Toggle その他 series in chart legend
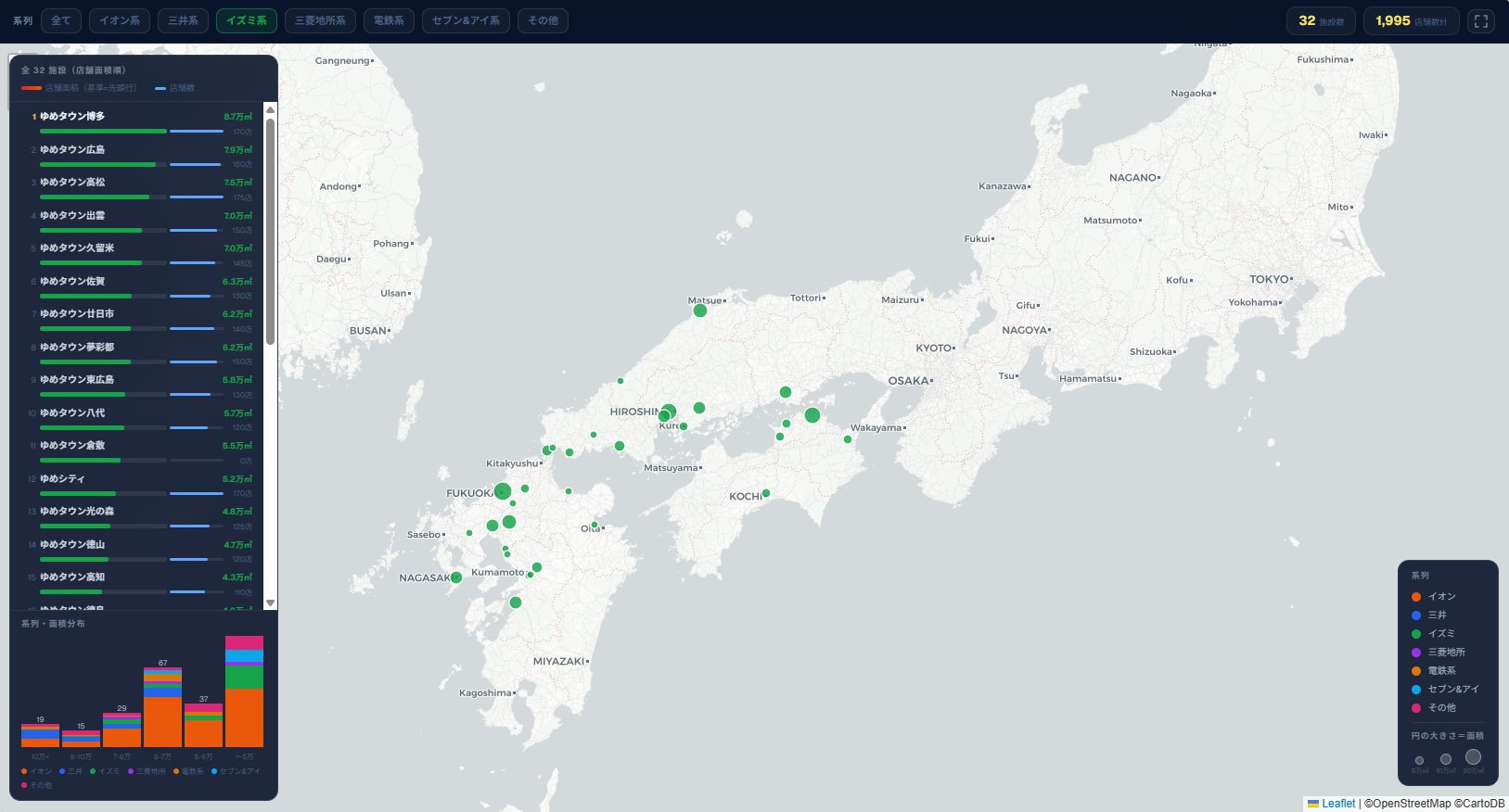This screenshot has width=1509, height=812. click(x=37, y=785)
